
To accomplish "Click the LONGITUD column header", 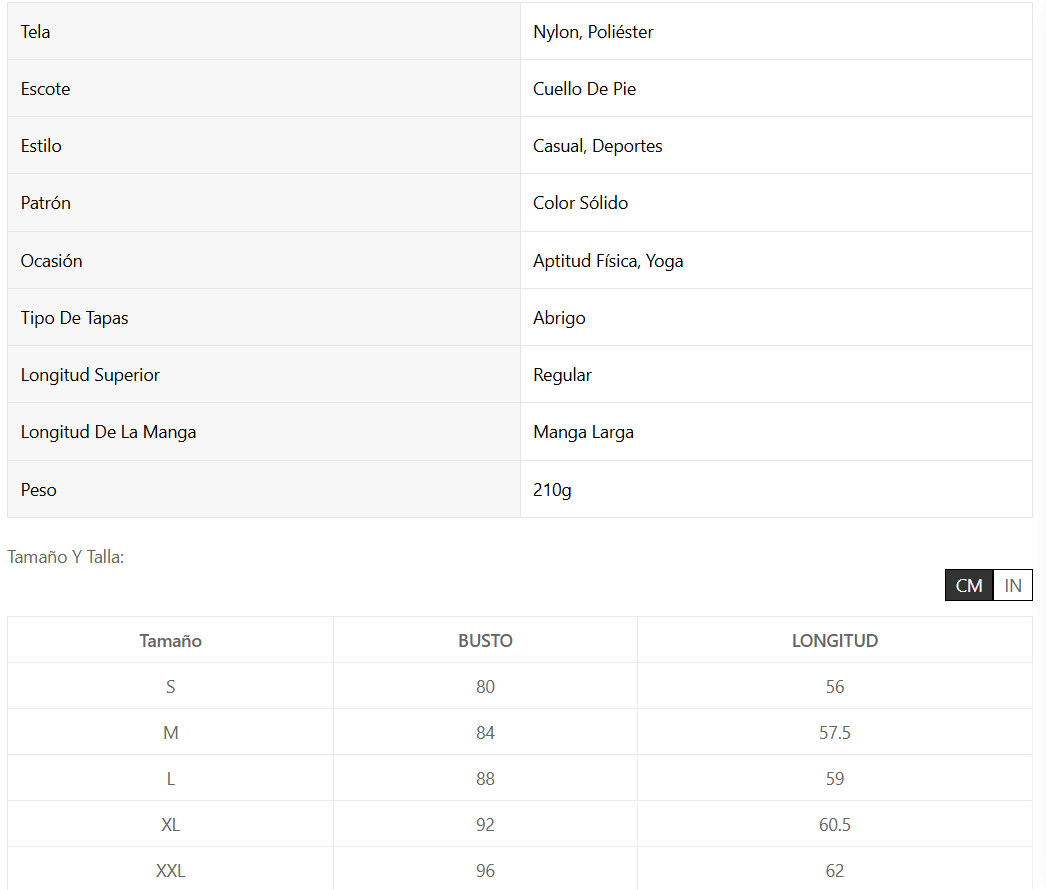I will tap(834, 641).
